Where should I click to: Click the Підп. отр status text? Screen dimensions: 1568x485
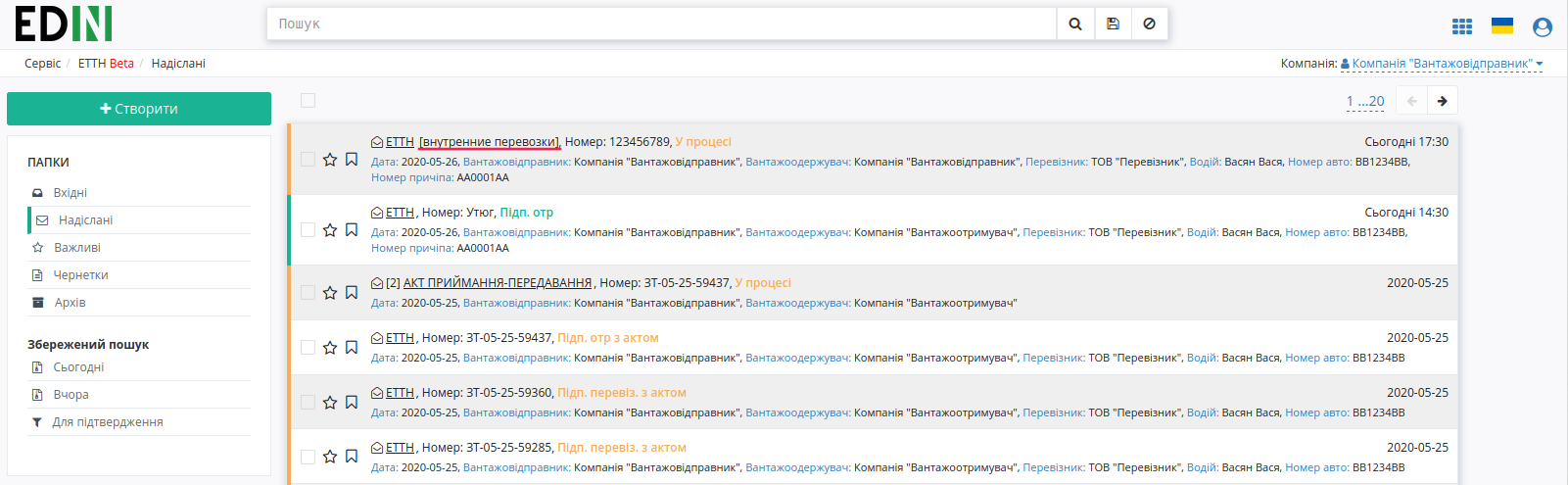527,213
